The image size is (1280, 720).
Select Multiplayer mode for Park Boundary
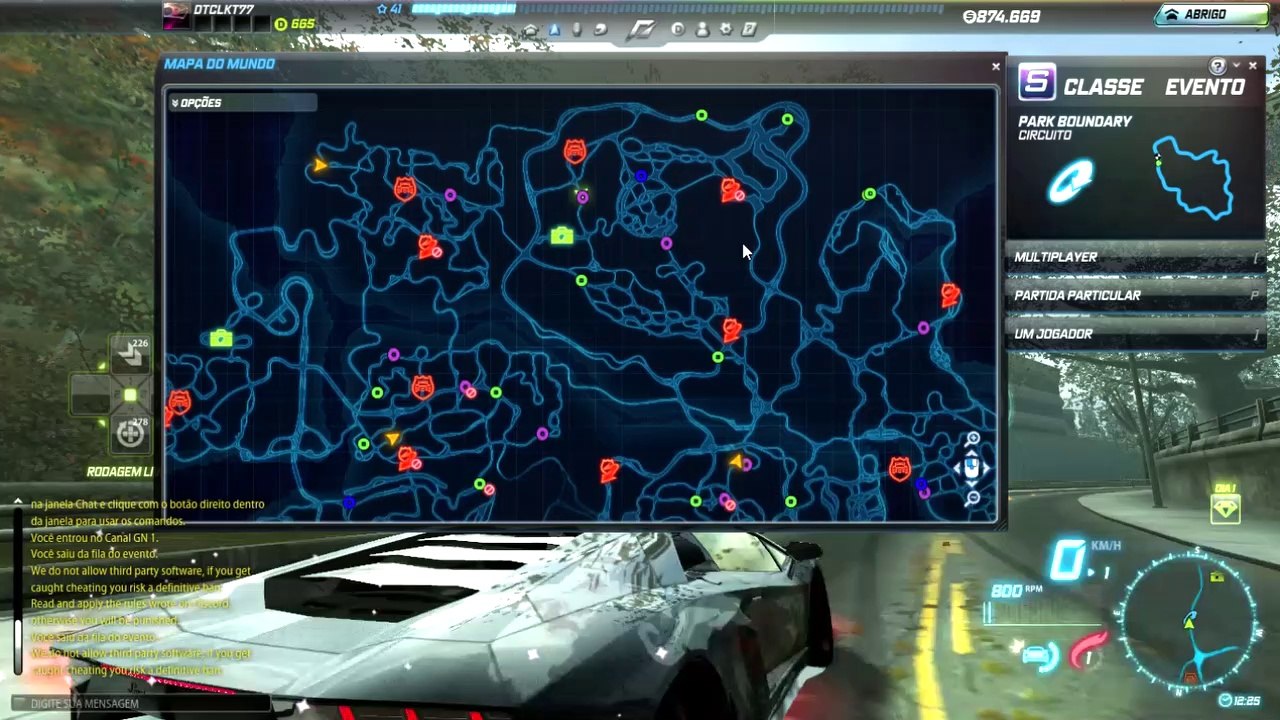coord(1135,257)
